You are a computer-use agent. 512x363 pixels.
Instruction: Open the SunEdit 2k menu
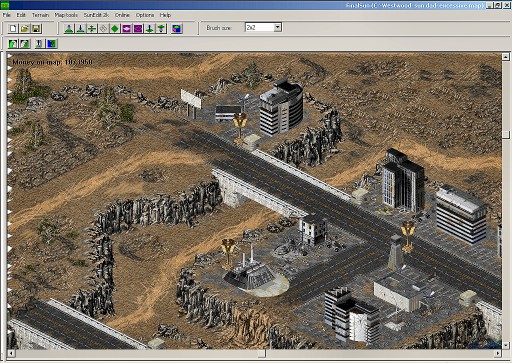coord(96,15)
